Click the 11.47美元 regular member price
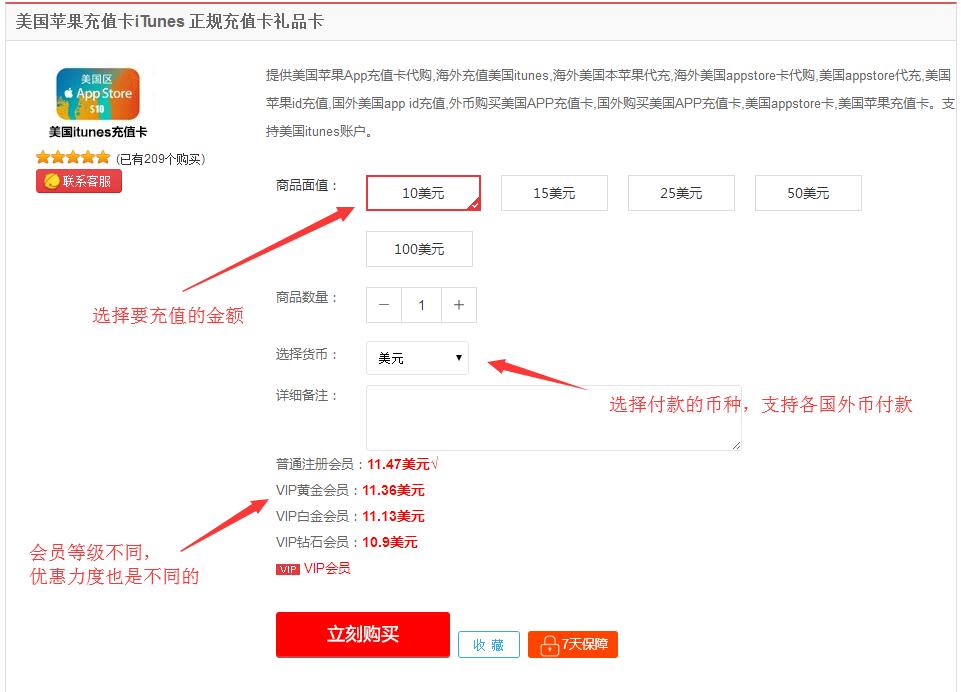The image size is (961, 692). pyautogui.click(x=398, y=465)
